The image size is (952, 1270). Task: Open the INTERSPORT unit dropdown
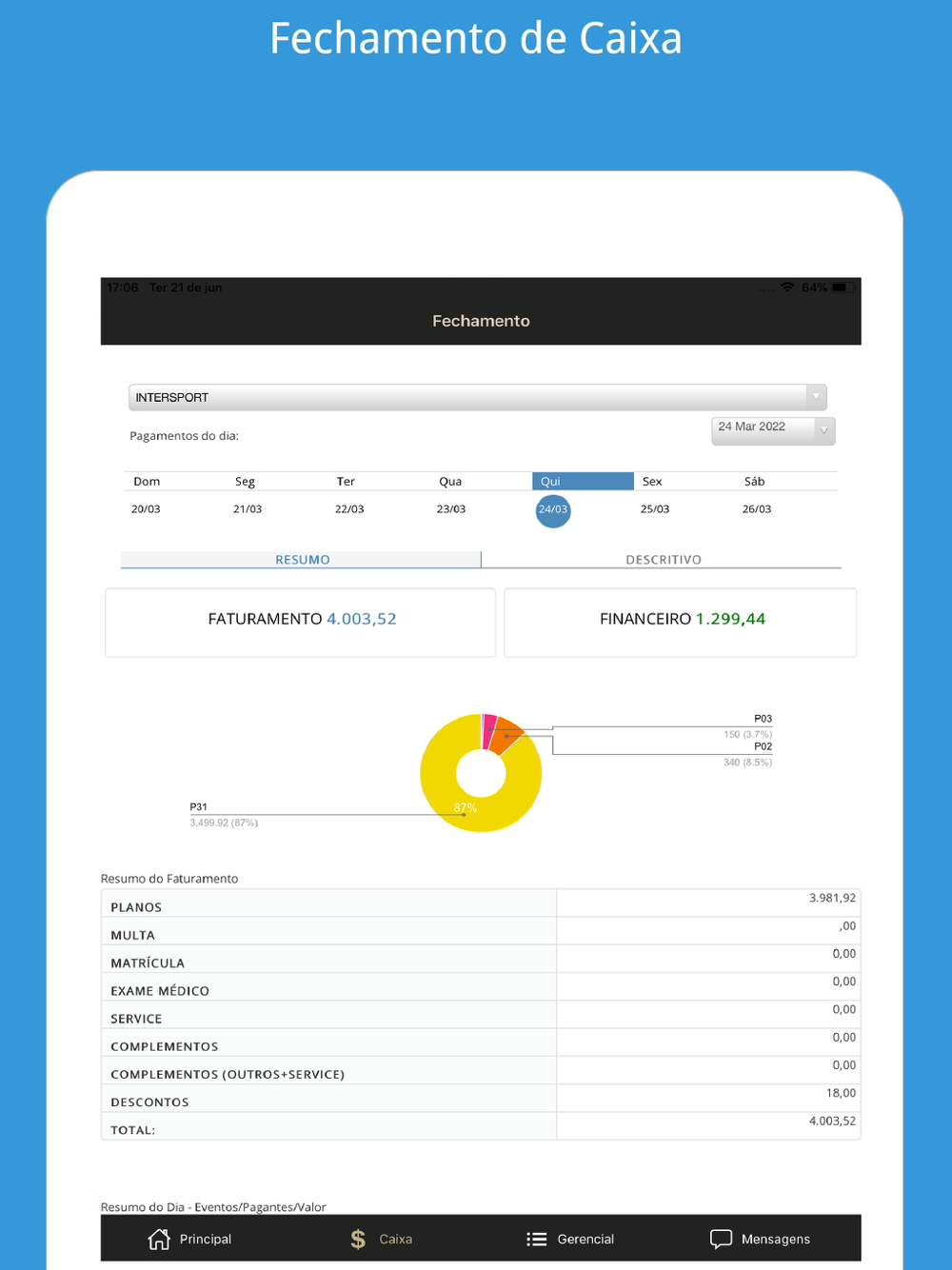477,397
